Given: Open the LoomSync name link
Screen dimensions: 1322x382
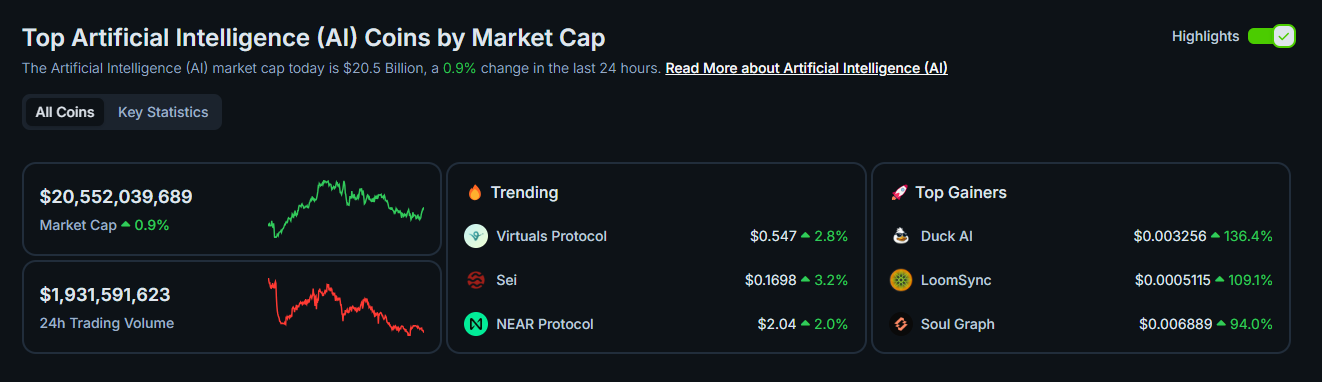Looking at the screenshot, I should coord(956,280).
